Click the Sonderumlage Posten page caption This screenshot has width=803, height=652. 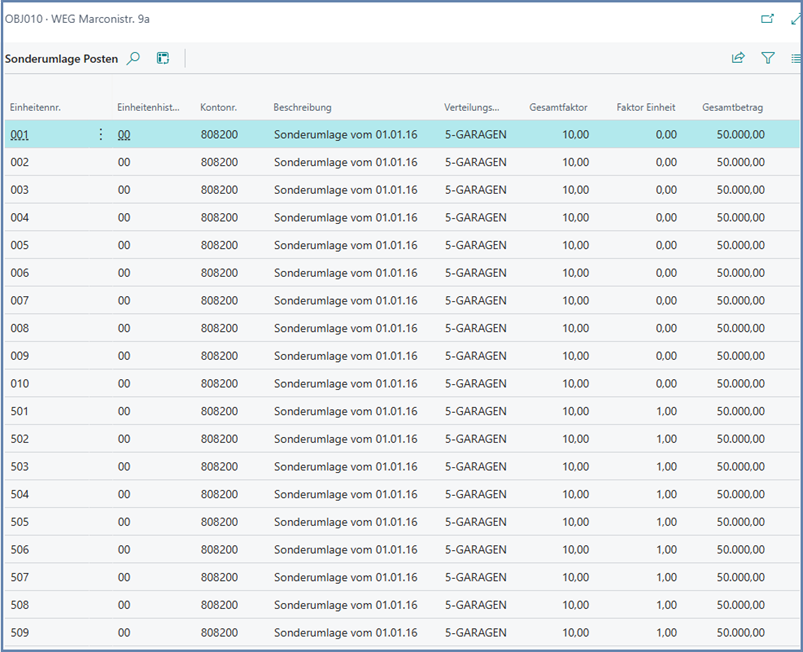tap(61, 59)
